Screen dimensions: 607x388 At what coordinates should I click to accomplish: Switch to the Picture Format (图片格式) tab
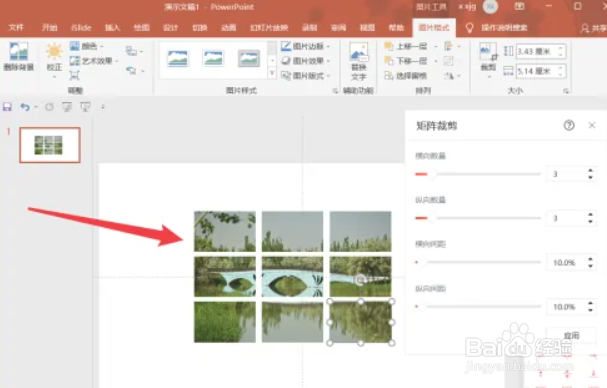[434, 27]
